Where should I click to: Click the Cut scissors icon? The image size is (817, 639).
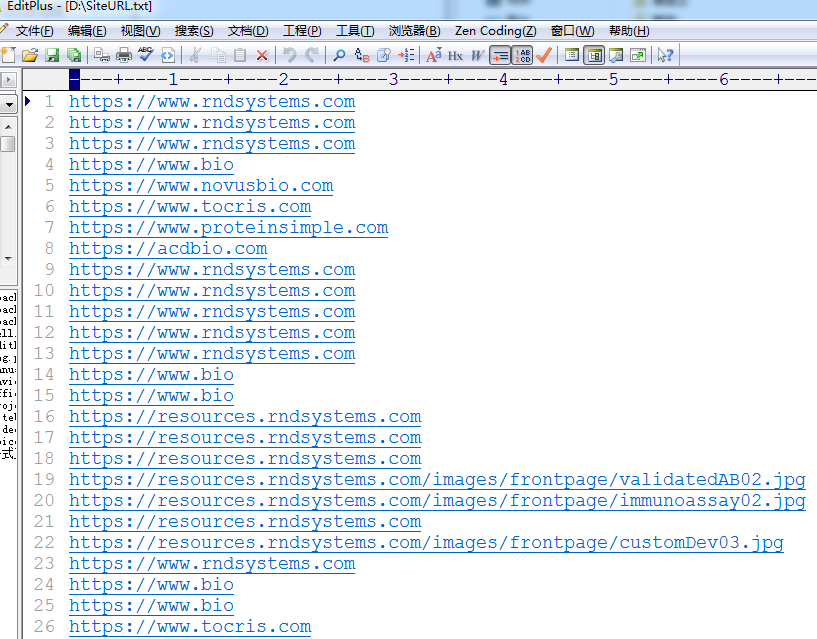(x=195, y=55)
